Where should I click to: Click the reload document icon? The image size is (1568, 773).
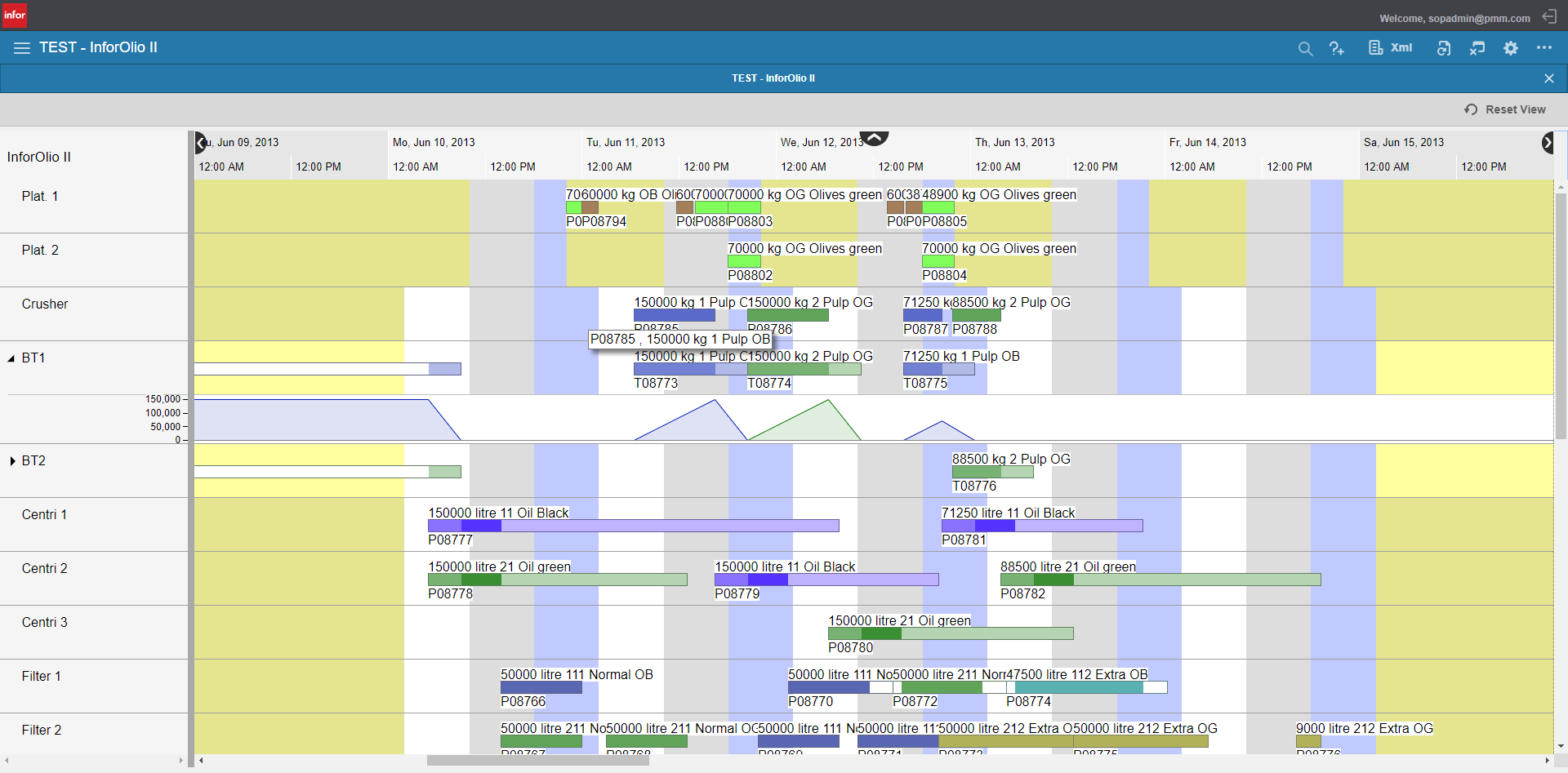coord(1444,48)
